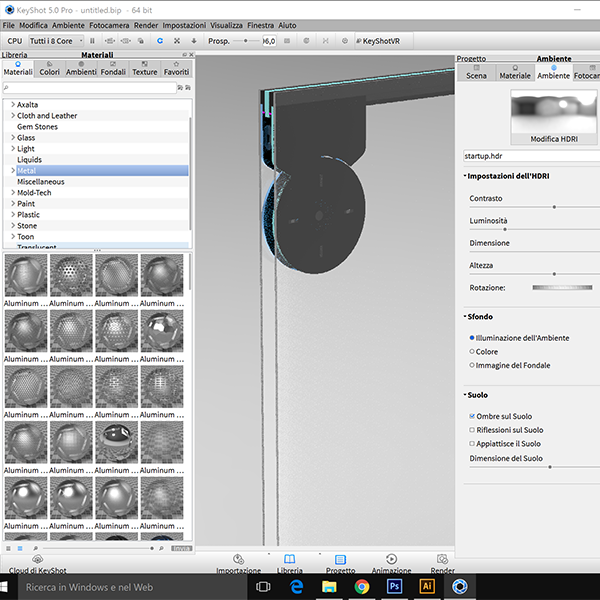Image resolution: width=600 pixels, height=600 pixels.
Task: Click first icon right of search field
Action: tap(180, 88)
